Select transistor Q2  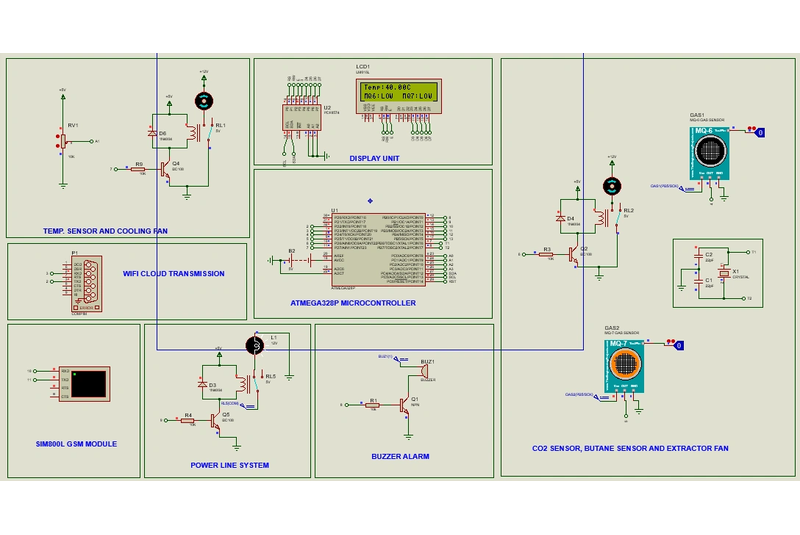coord(573,254)
